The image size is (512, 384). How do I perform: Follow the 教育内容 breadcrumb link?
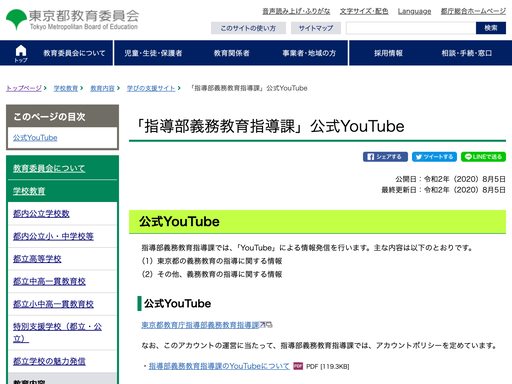pos(102,88)
